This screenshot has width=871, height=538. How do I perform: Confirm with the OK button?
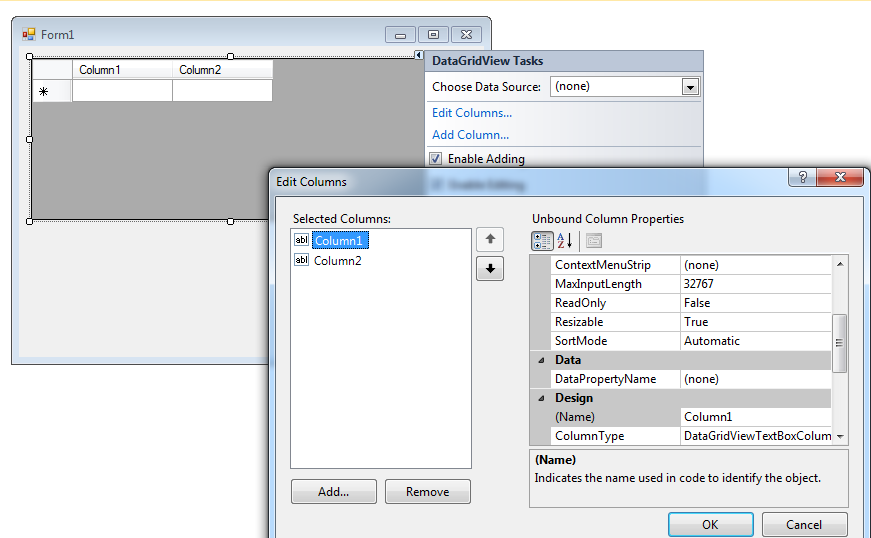point(710,525)
